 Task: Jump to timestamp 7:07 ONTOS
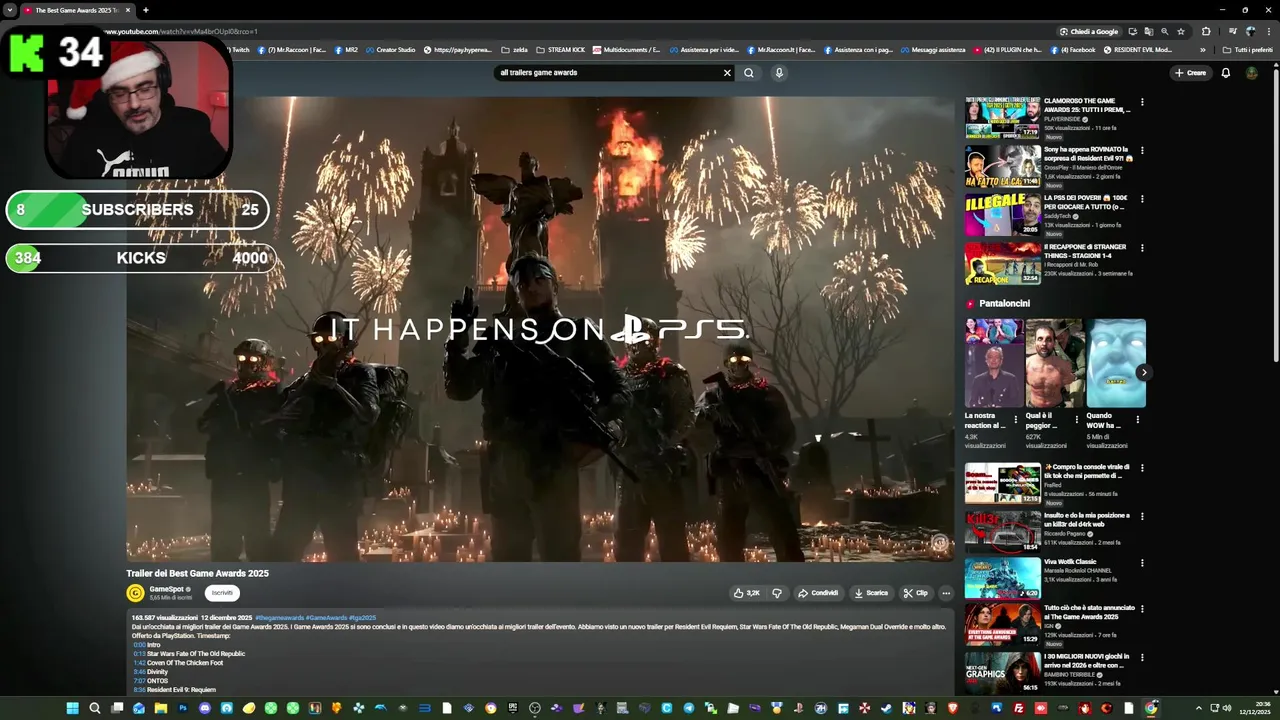(139, 681)
